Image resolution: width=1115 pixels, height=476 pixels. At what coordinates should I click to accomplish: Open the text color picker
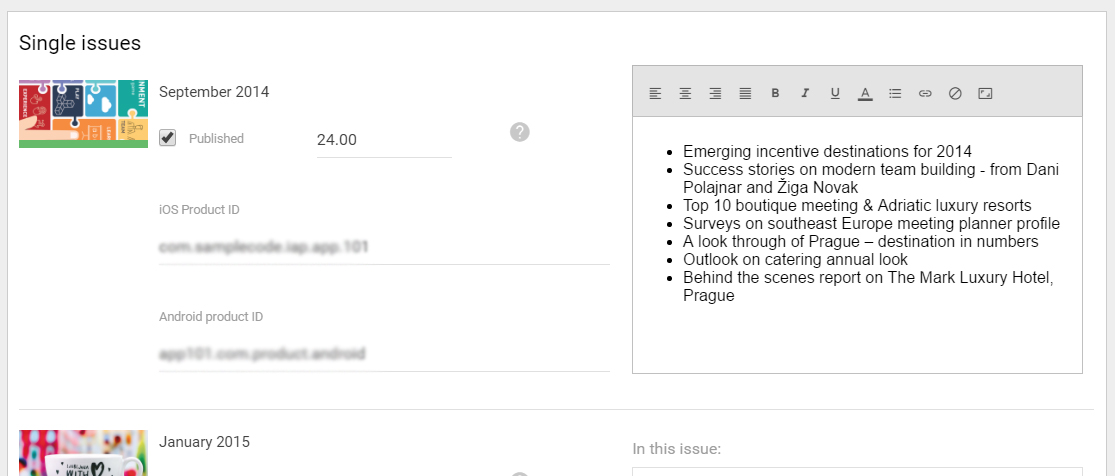[865, 94]
